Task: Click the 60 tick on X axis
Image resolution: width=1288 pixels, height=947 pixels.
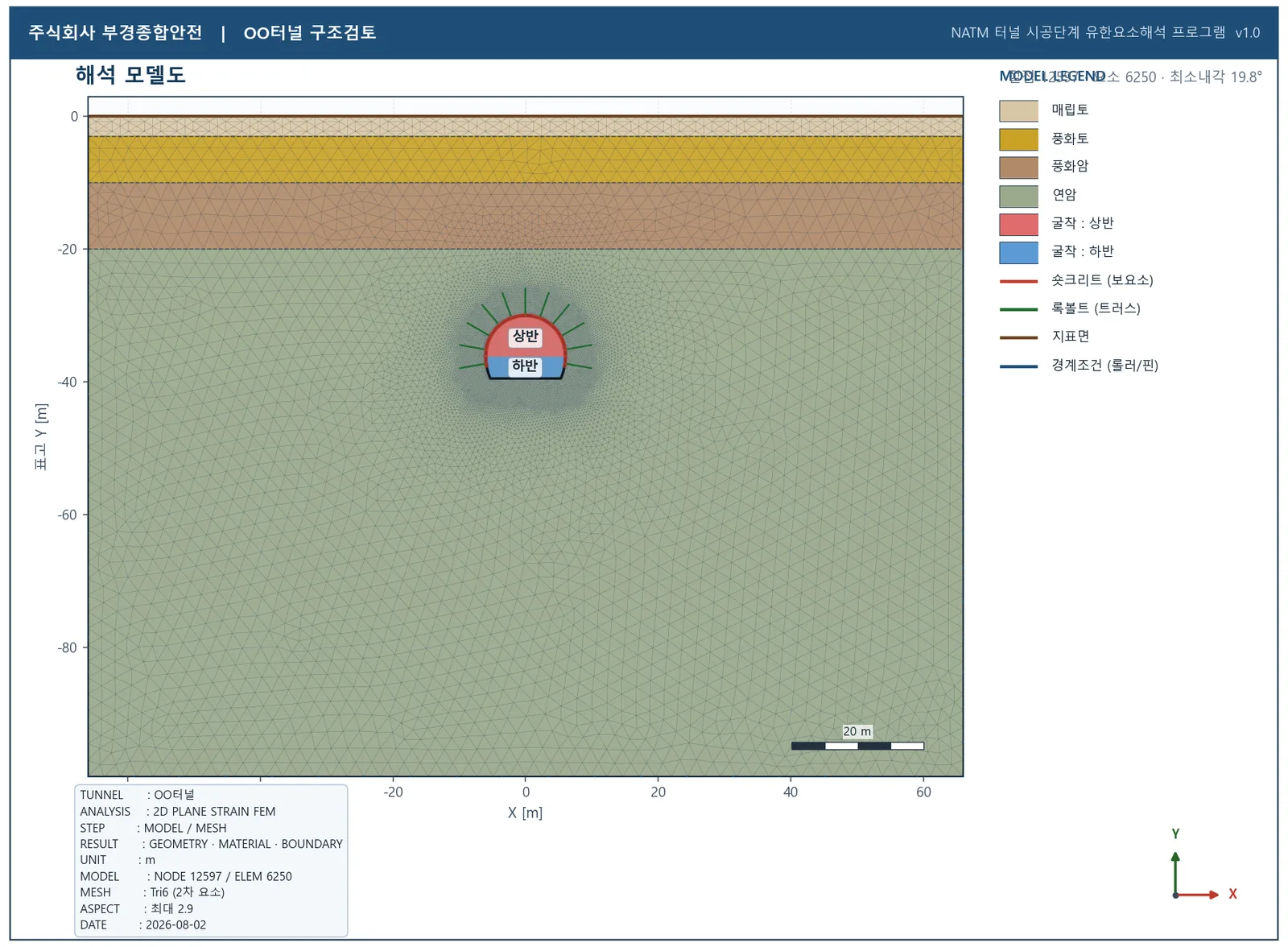Action: (923, 792)
